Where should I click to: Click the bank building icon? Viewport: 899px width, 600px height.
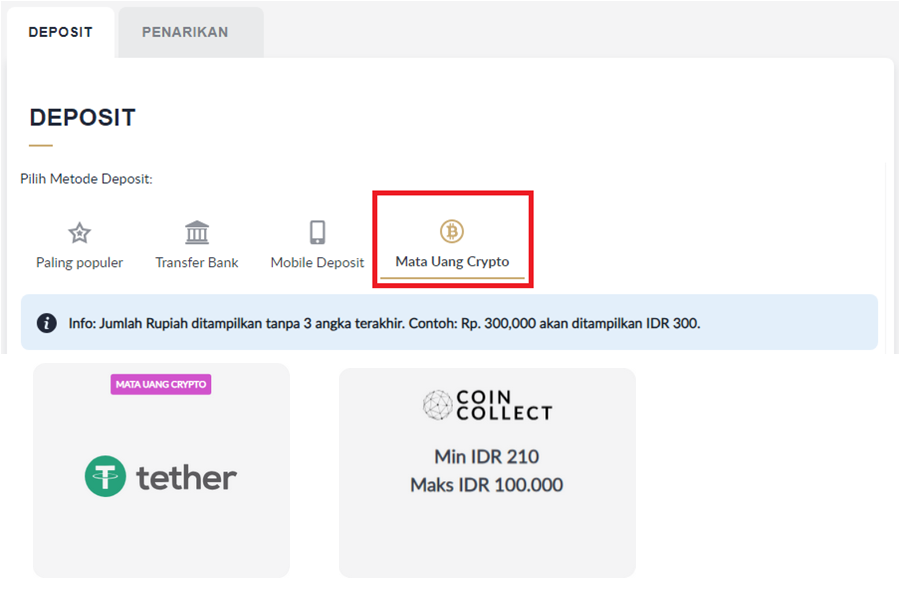click(x=197, y=233)
